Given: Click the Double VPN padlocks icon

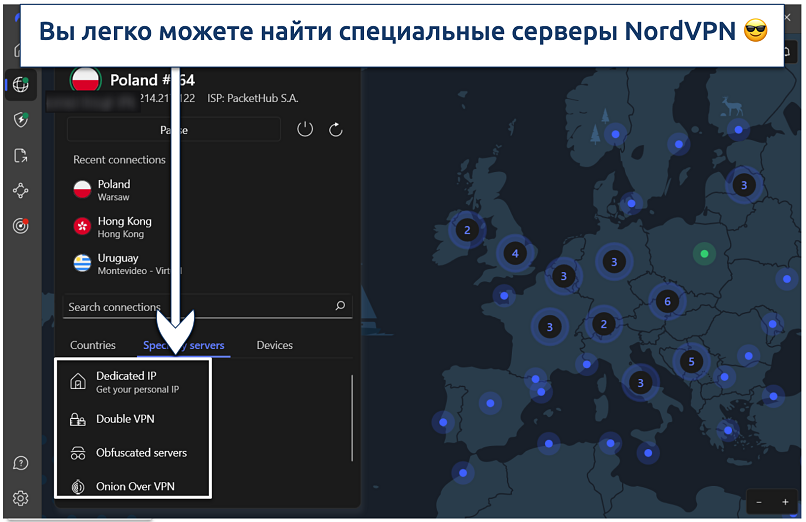Looking at the screenshot, I should click(78, 419).
